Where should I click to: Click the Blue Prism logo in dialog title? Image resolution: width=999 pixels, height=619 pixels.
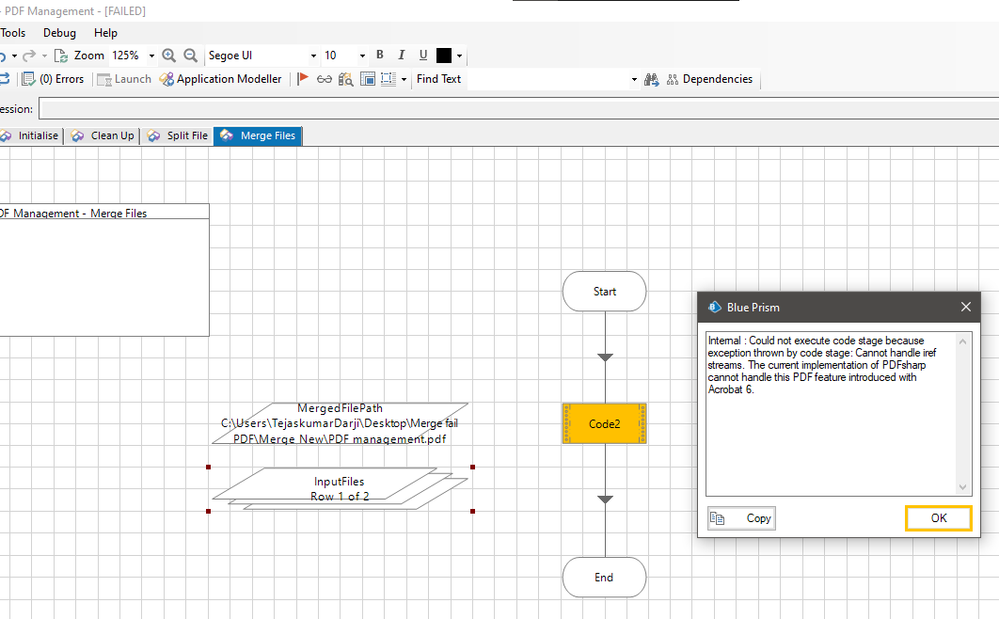point(714,307)
